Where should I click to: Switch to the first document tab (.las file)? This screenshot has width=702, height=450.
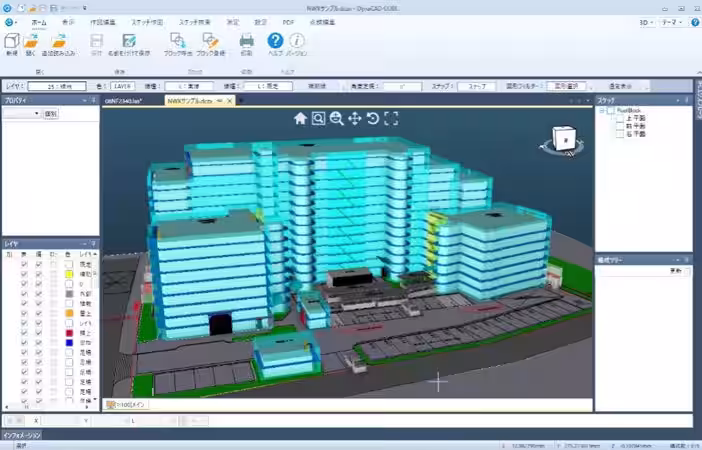124,101
